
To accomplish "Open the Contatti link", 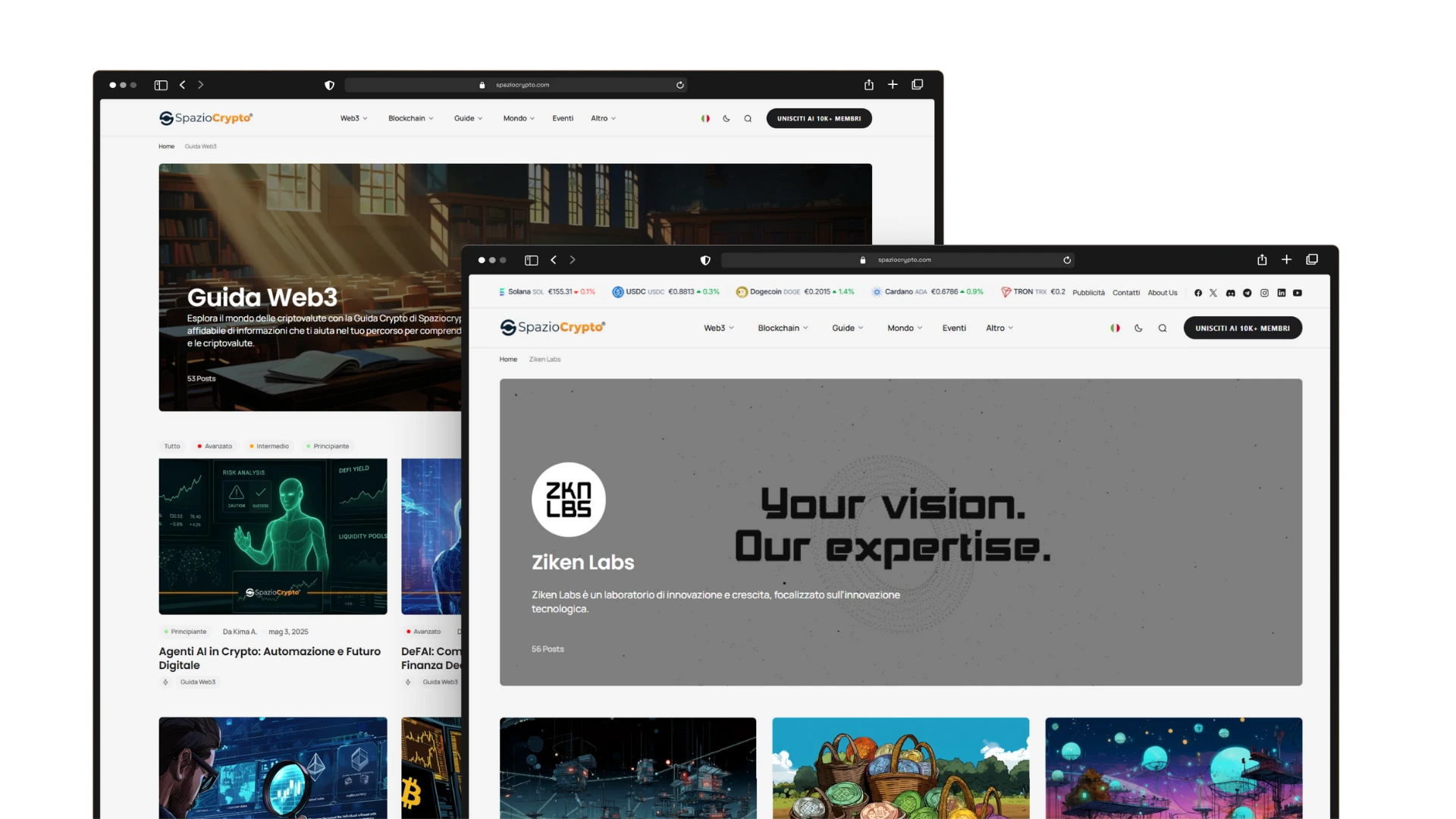I will coord(1125,293).
